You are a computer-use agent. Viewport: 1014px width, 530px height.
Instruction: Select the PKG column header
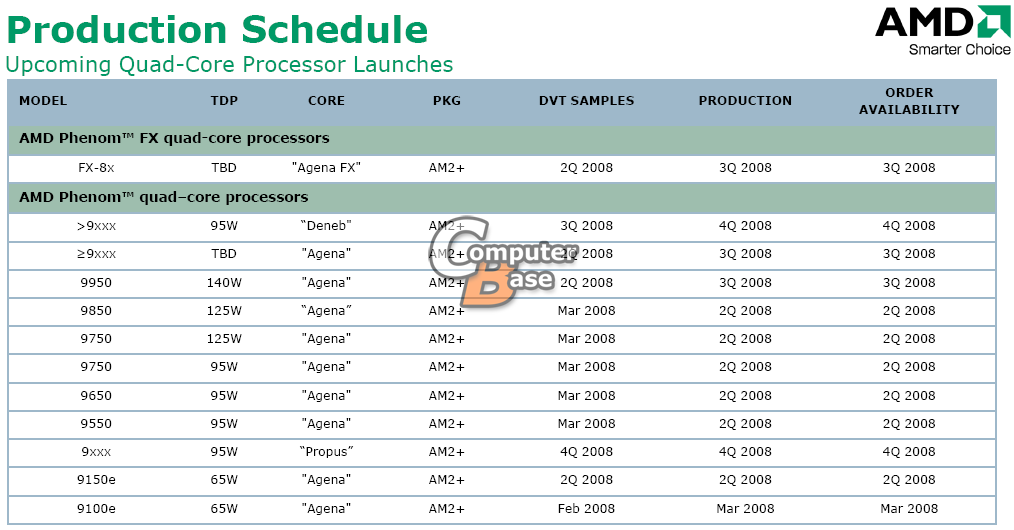(447, 101)
